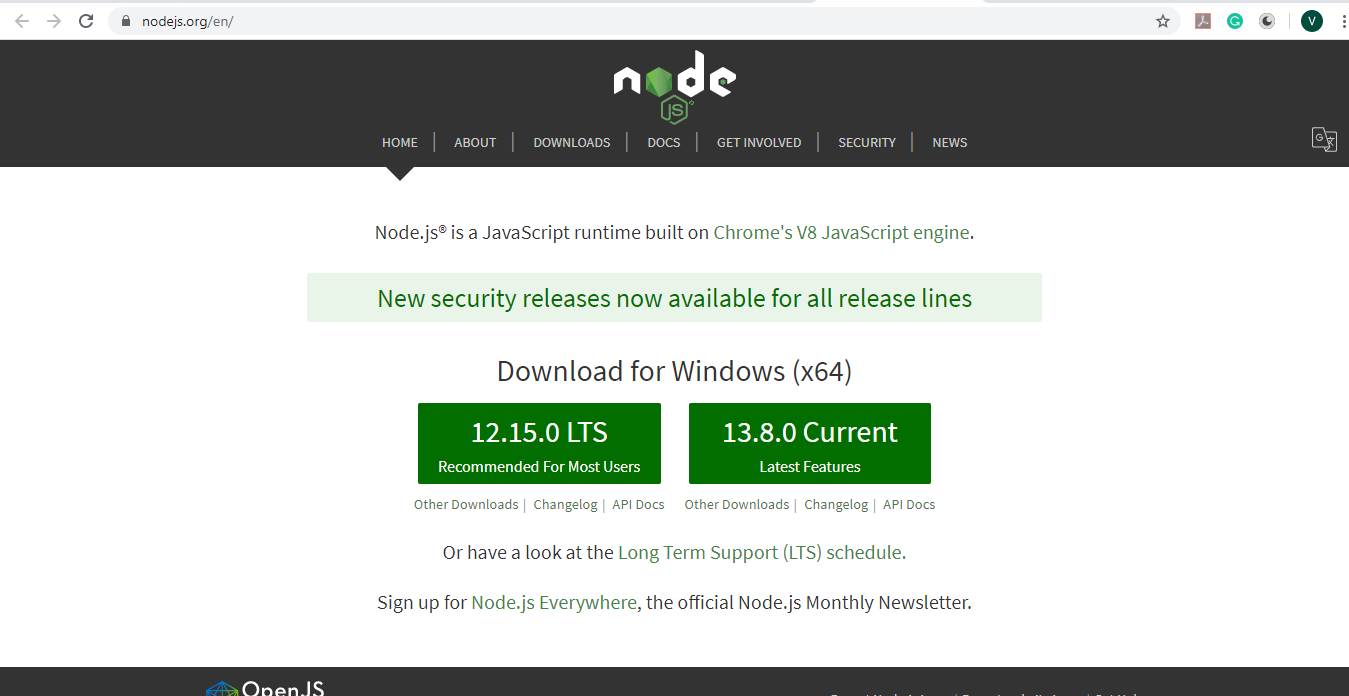The height and width of the screenshot is (696, 1349).
Task: Bookmark this page with the star icon
Action: coord(1163,21)
